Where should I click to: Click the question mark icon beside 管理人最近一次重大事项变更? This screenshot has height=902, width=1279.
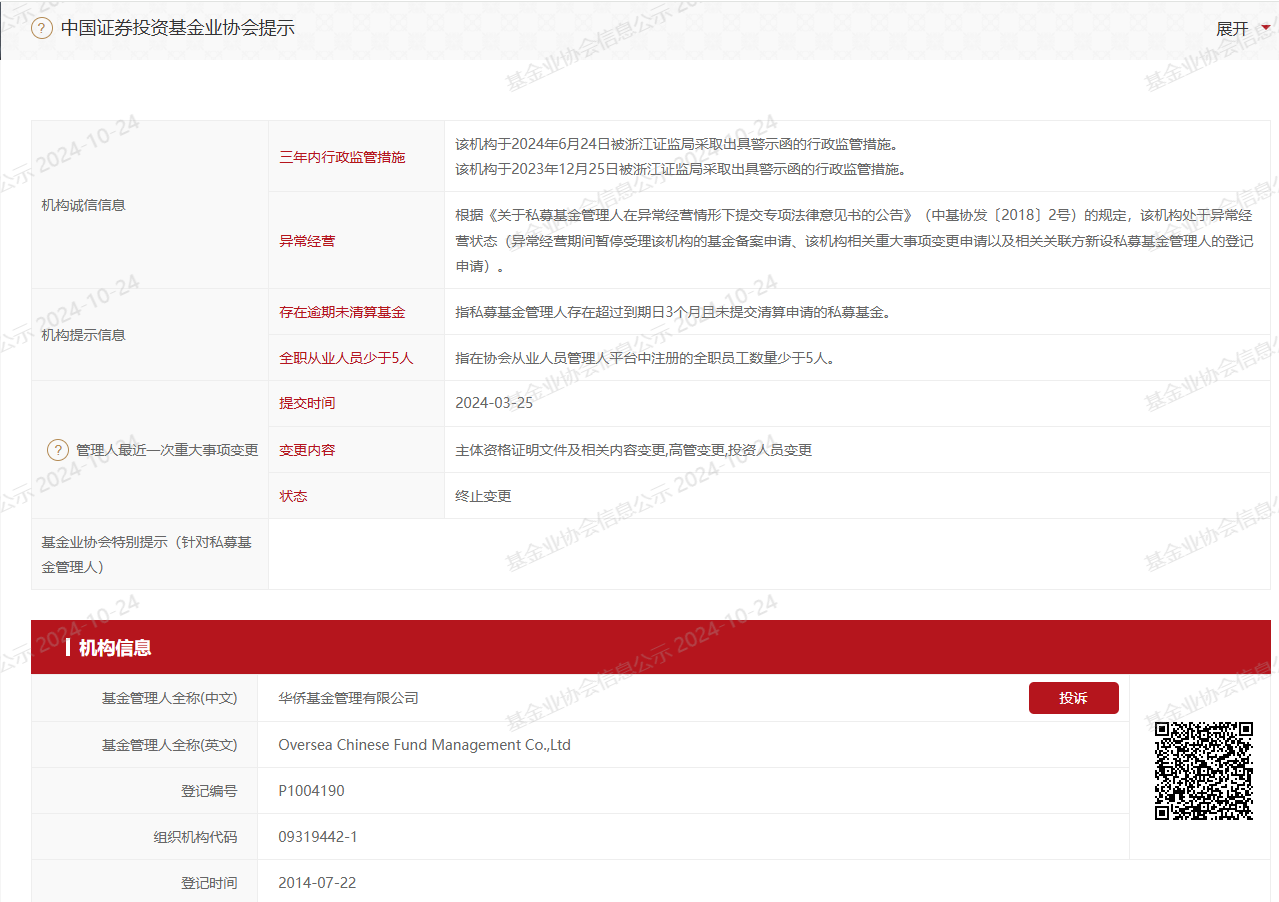tap(58, 450)
